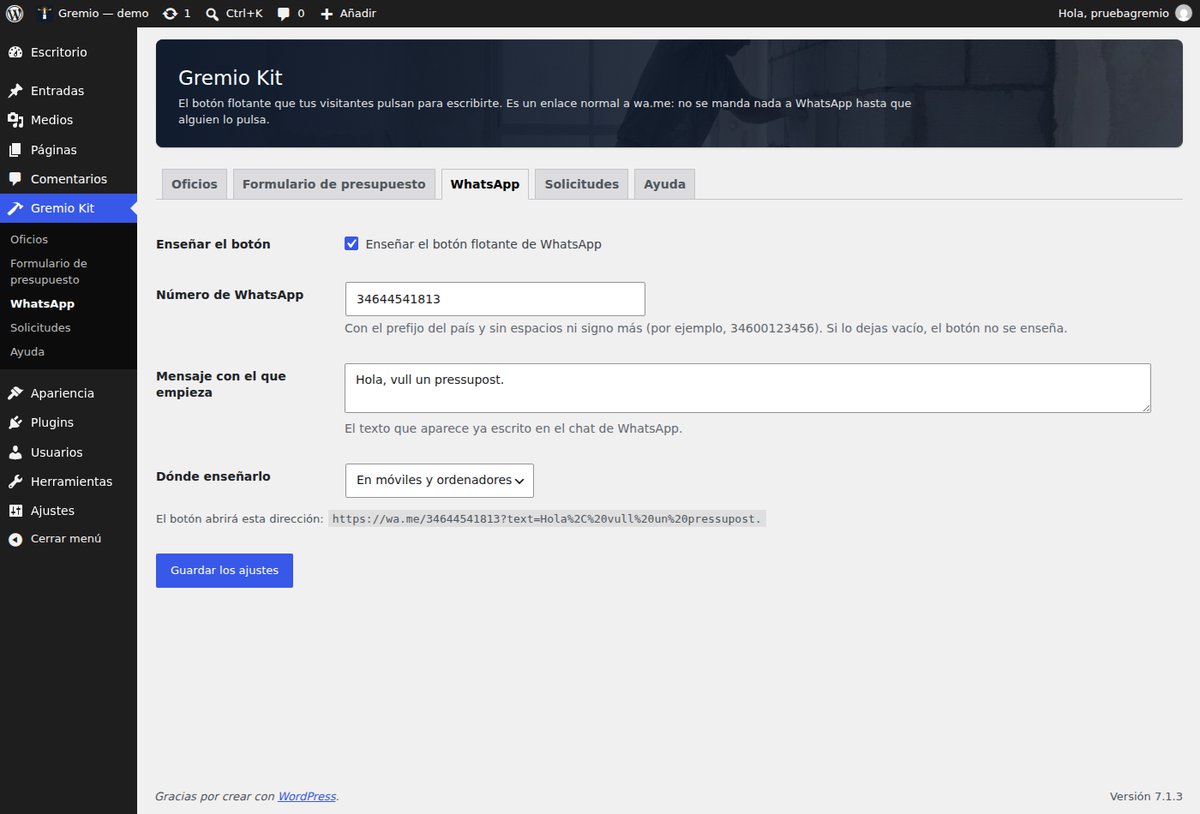Click the Páginas pages icon
1200x814 pixels.
coord(15,150)
